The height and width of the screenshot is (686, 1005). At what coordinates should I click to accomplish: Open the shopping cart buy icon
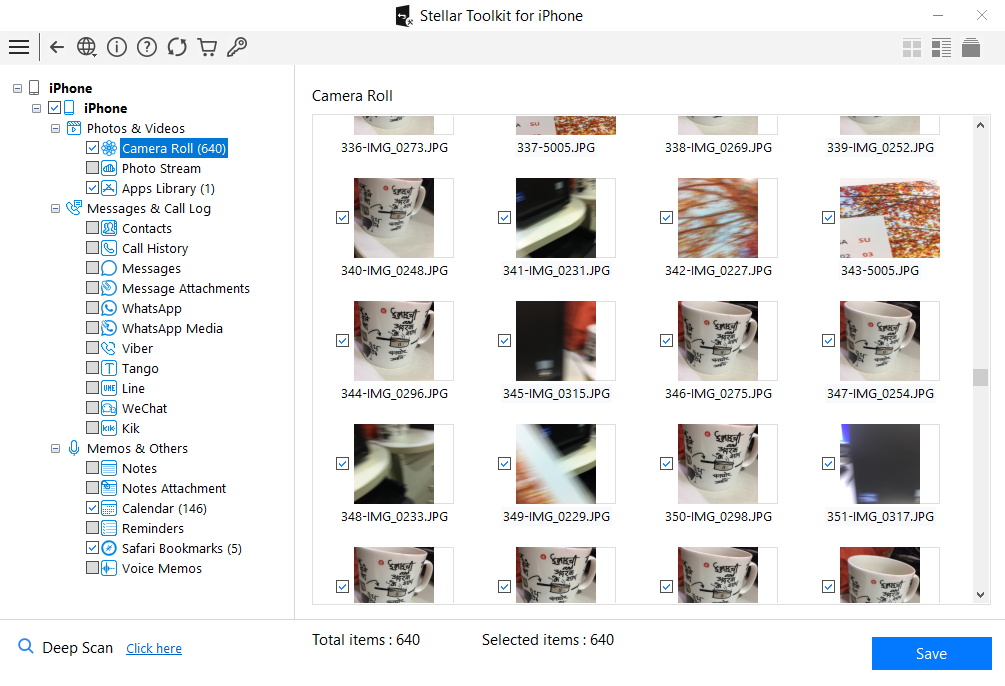tap(207, 47)
